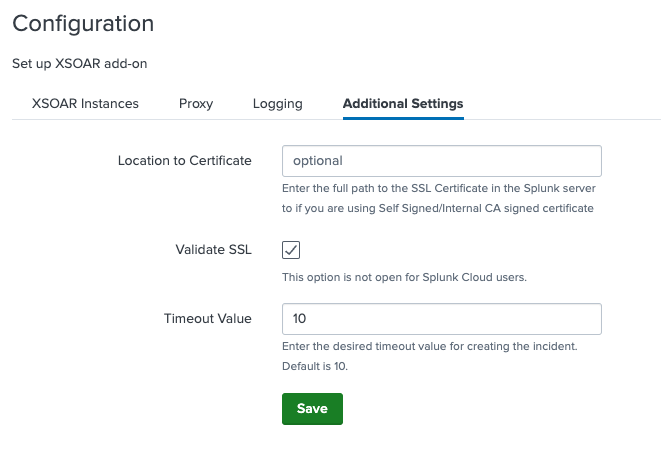
Task: Click 'Enter the desired timeout value' help text
Action: point(430,346)
